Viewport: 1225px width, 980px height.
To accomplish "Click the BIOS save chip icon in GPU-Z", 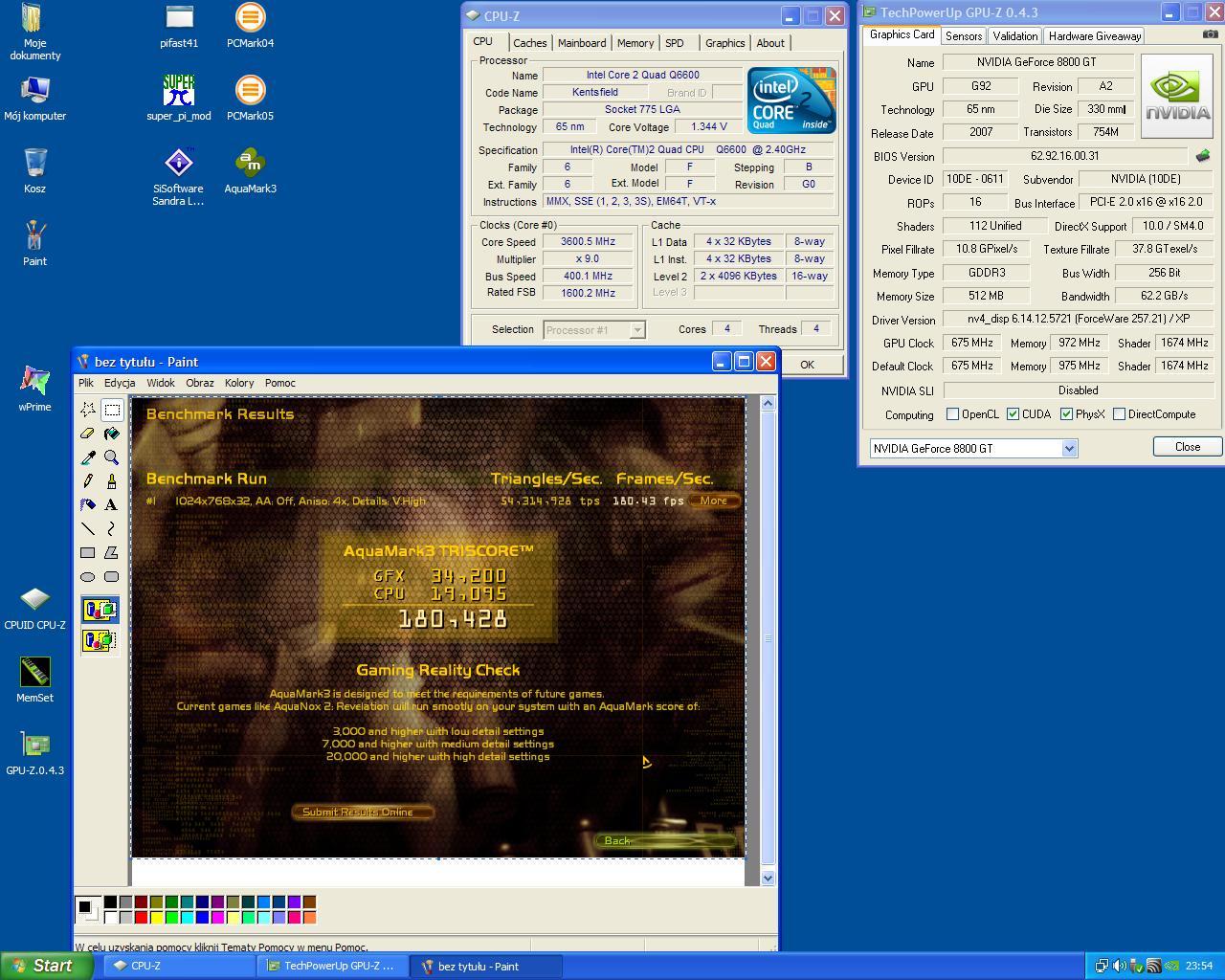I will point(1203,155).
